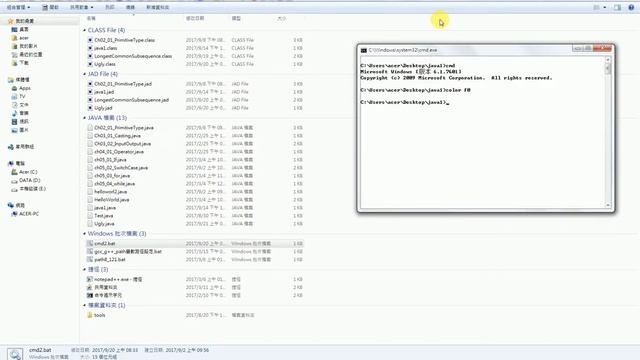Click the Homegroup (家用群組) icon

[x=11, y=147]
